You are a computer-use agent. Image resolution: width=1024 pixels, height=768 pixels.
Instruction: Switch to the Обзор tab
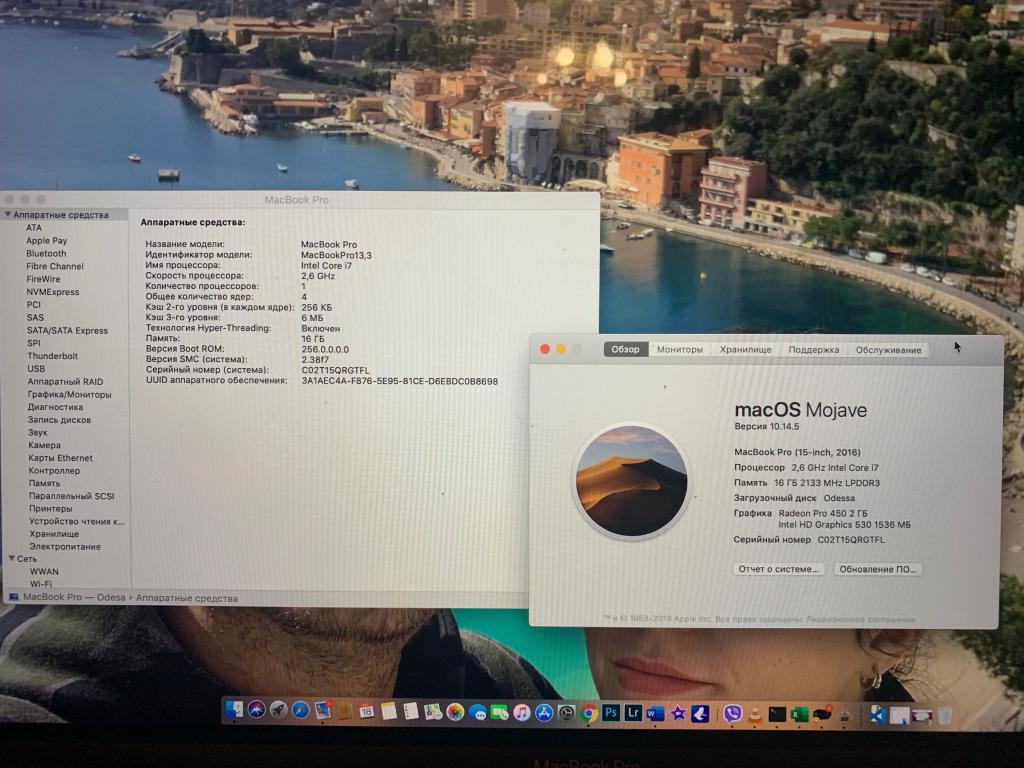point(626,349)
